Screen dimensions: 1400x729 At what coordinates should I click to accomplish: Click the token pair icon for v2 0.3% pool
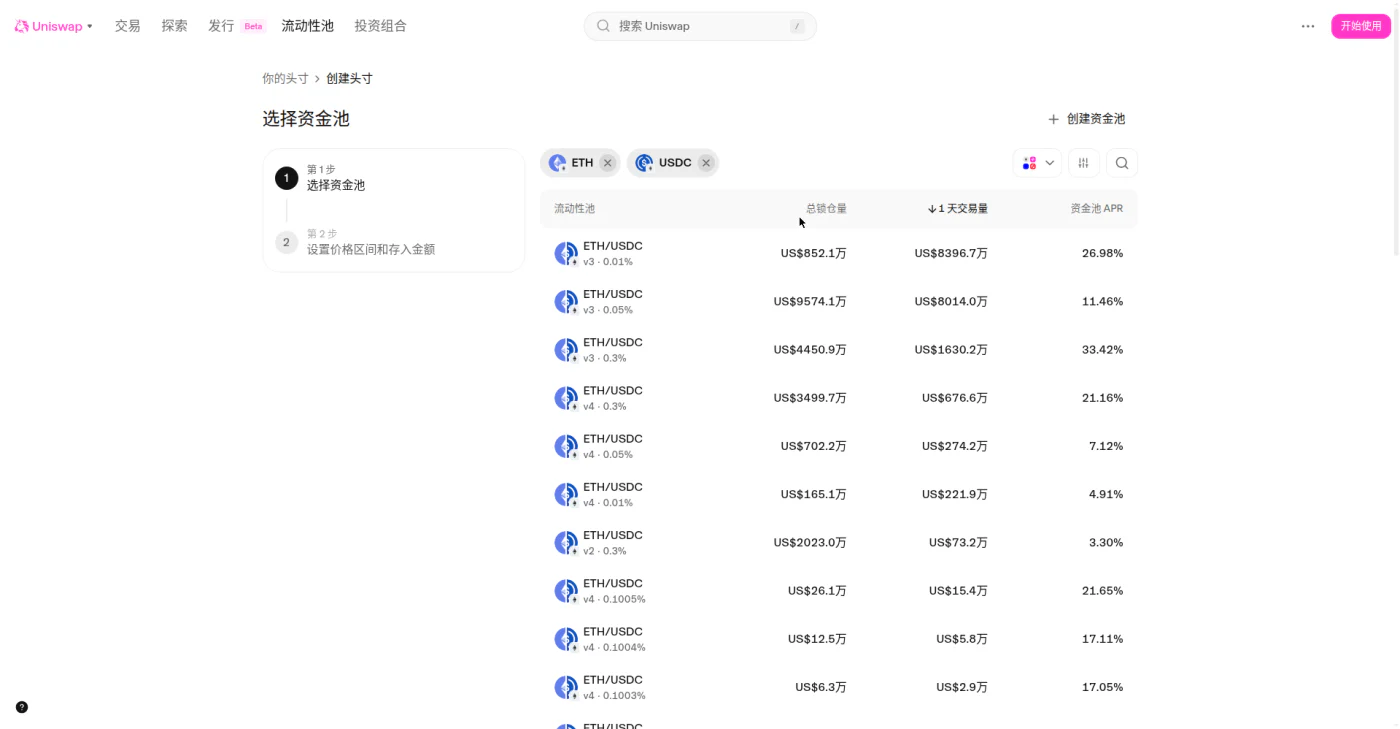pos(566,543)
